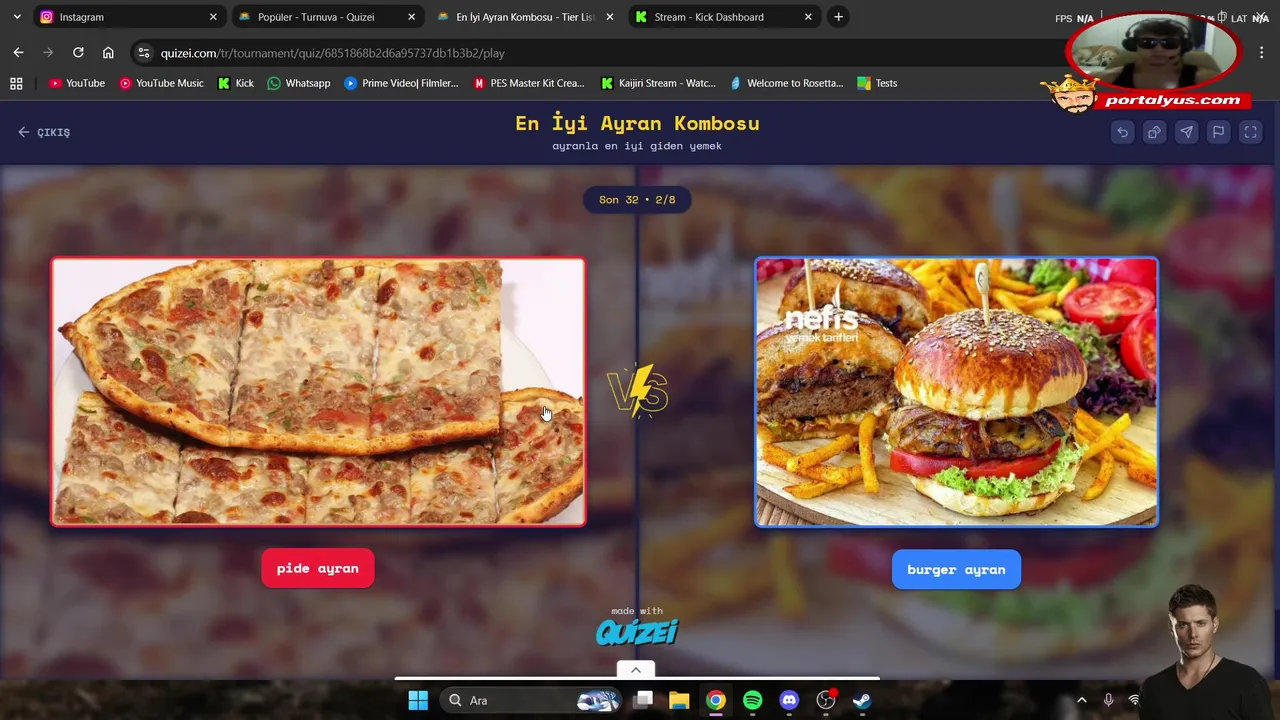
Task: Close the Instagram tab
Action: [213, 17]
